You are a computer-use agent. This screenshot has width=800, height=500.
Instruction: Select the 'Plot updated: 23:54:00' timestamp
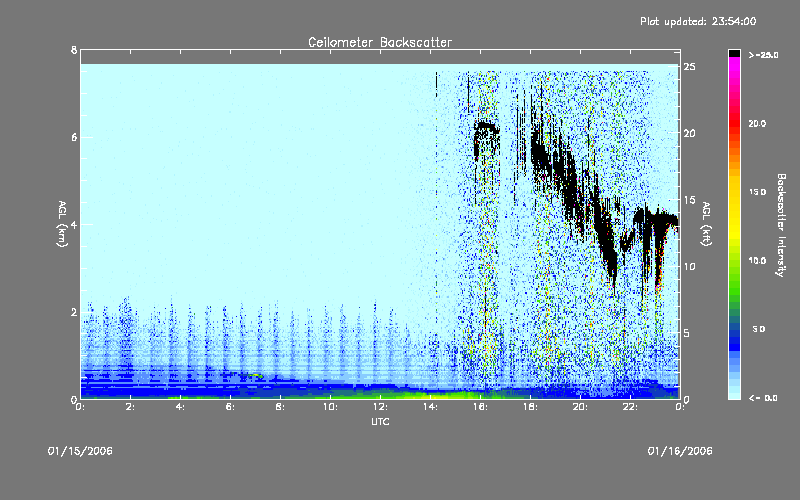click(x=698, y=21)
